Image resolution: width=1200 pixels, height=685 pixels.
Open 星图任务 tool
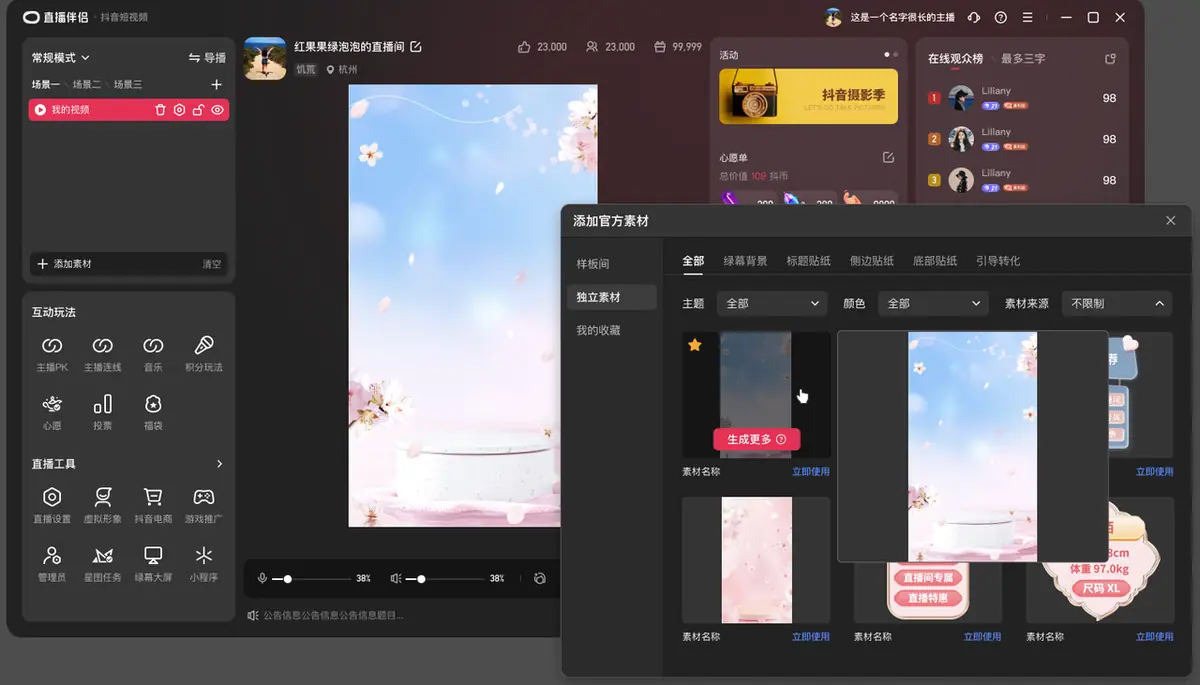coord(102,563)
